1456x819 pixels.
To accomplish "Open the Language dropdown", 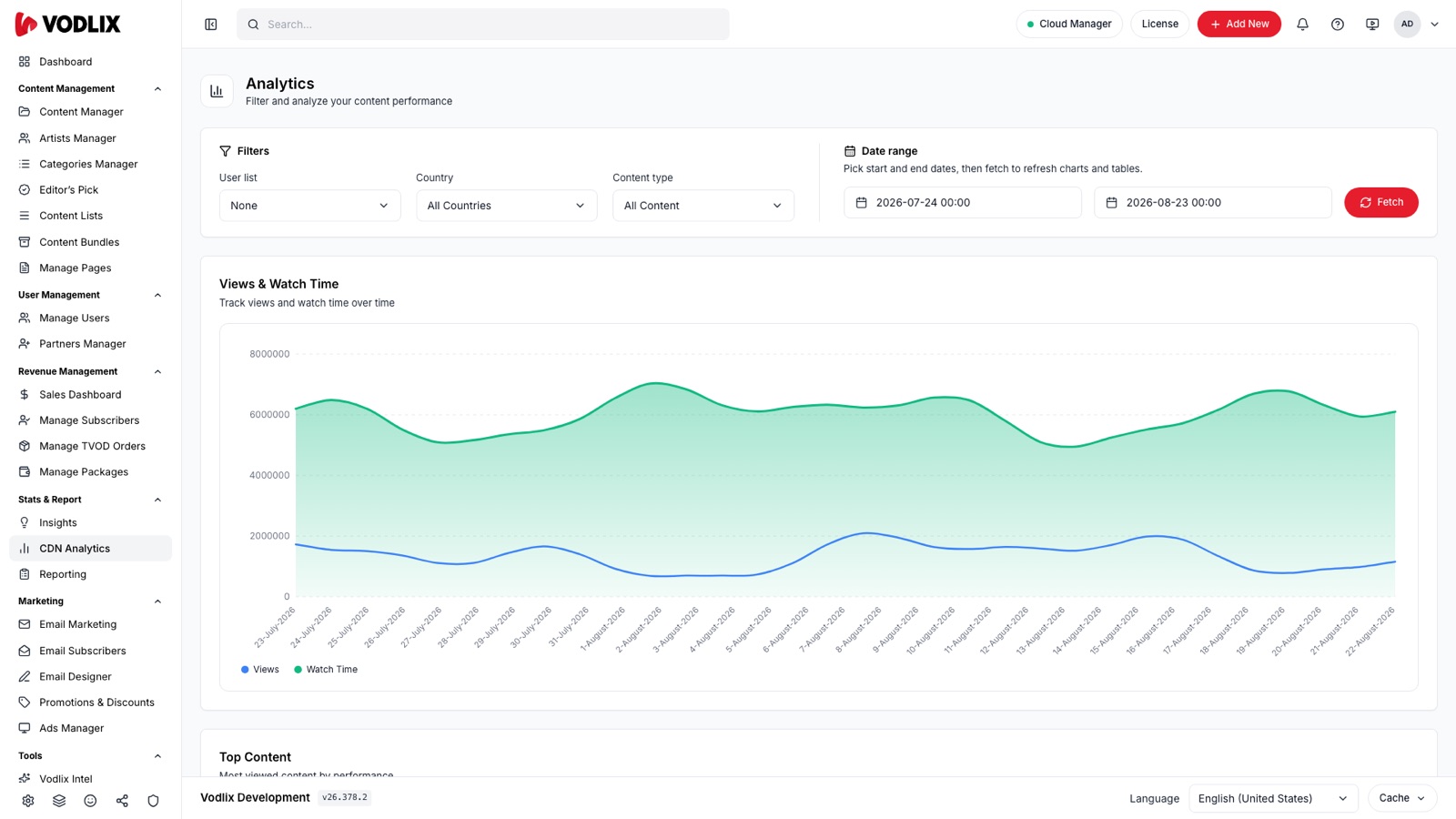I will coord(1273,799).
